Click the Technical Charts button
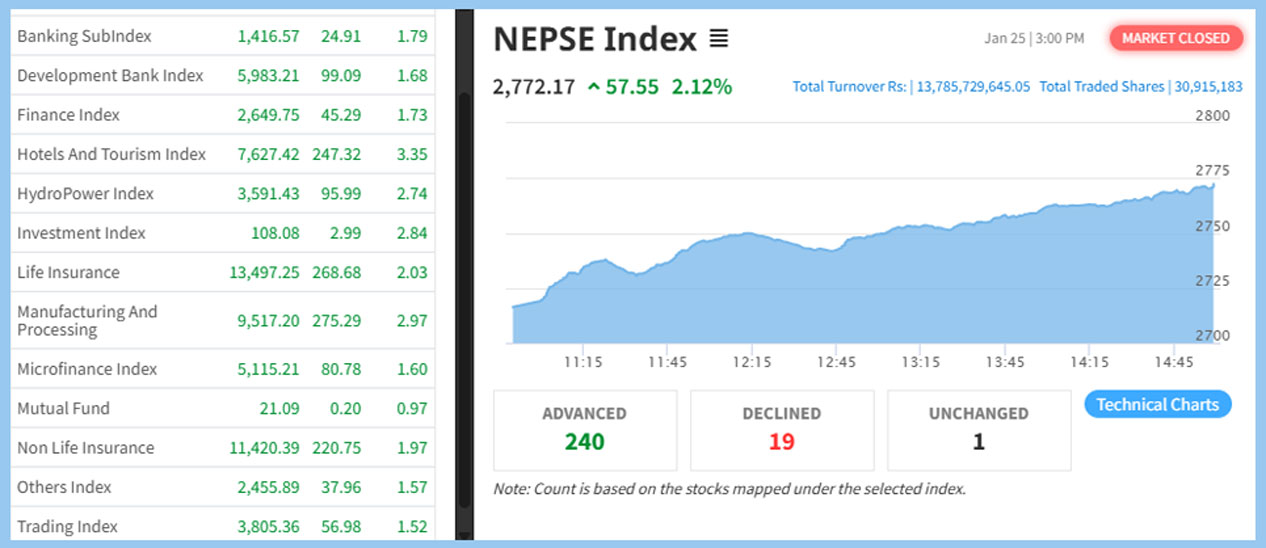Image resolution: width=1266 pixels, height=548 pixels. pos(1157,405)
